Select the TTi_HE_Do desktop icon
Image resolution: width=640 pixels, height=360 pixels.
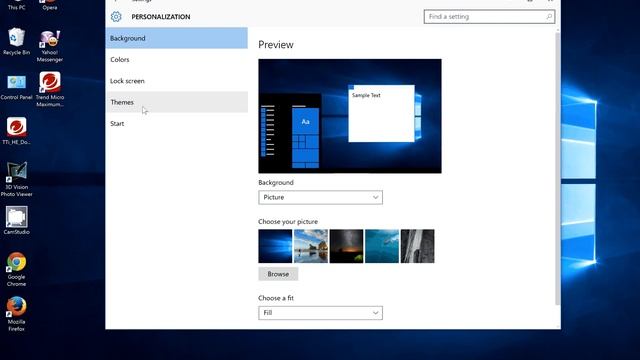click(x=16, y=131)
